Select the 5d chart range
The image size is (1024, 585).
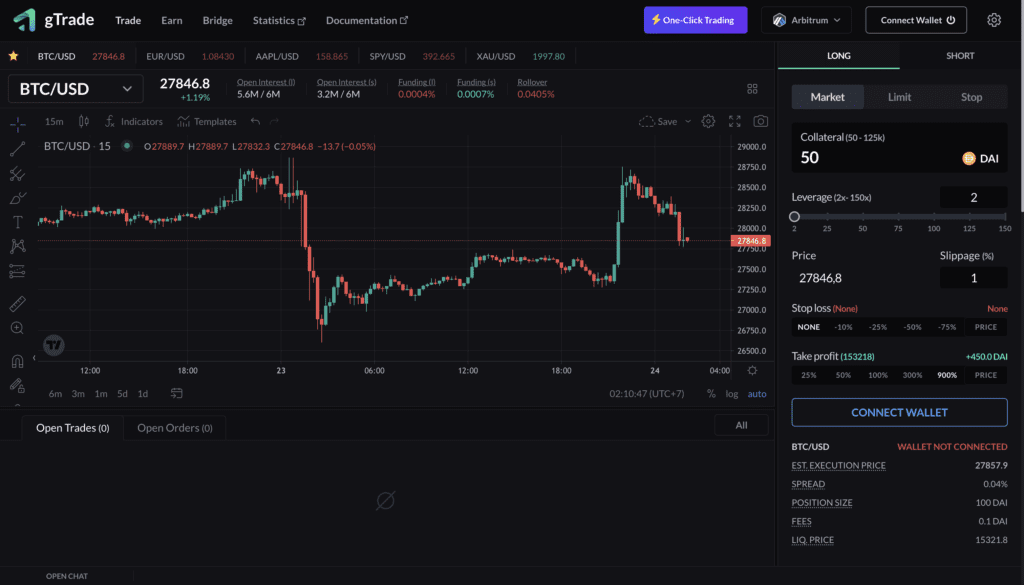pos(122,394)
